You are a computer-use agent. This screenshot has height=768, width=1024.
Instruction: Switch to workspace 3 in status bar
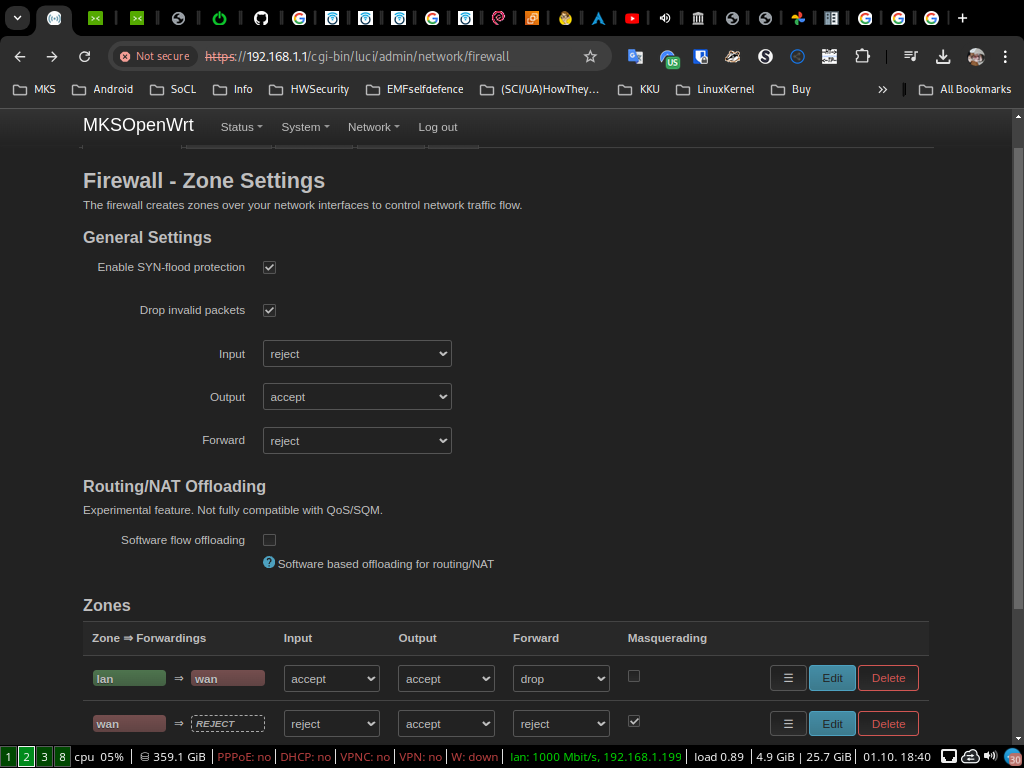coord(44,757)
